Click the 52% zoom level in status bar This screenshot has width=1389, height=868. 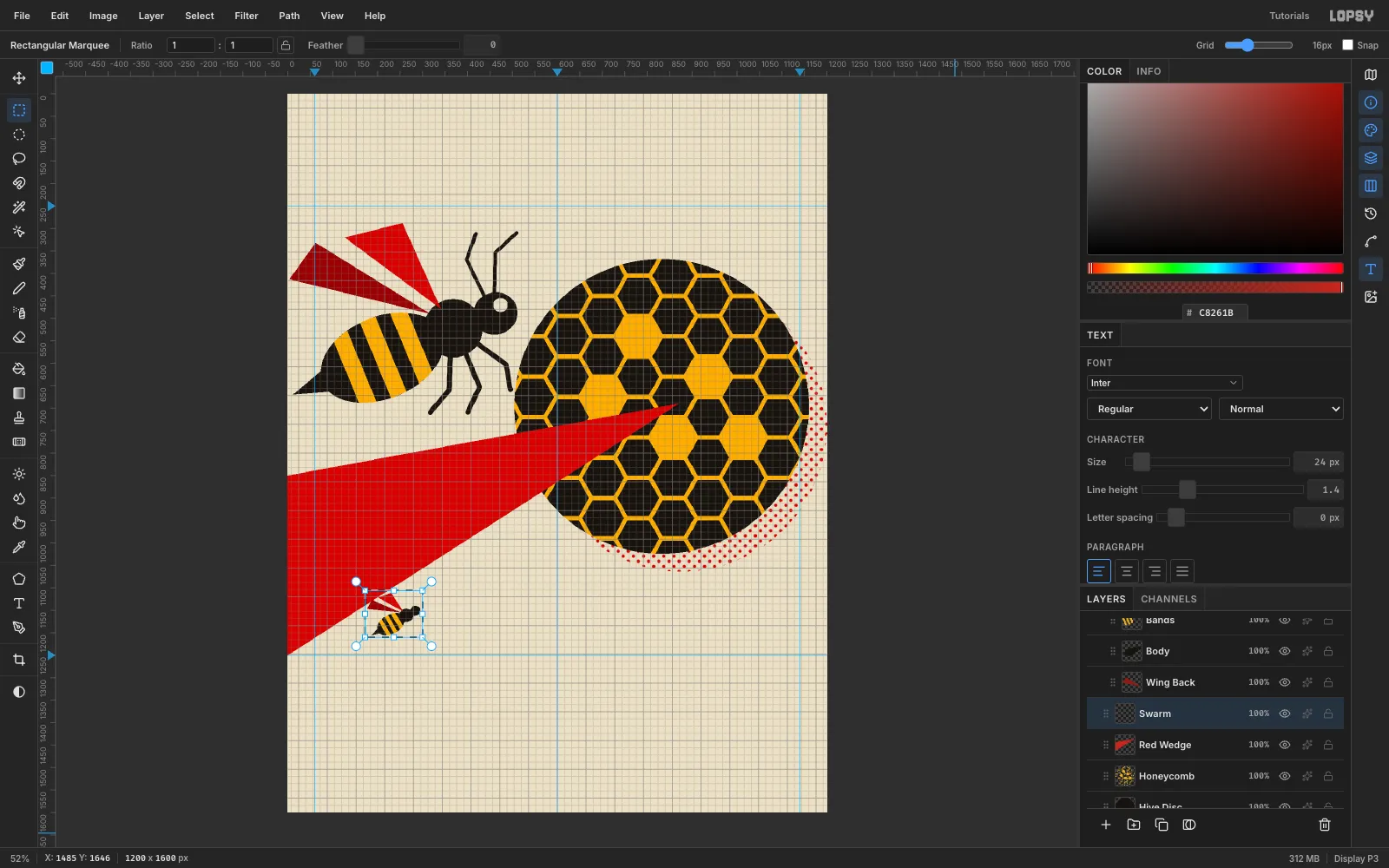pos(20,858)
